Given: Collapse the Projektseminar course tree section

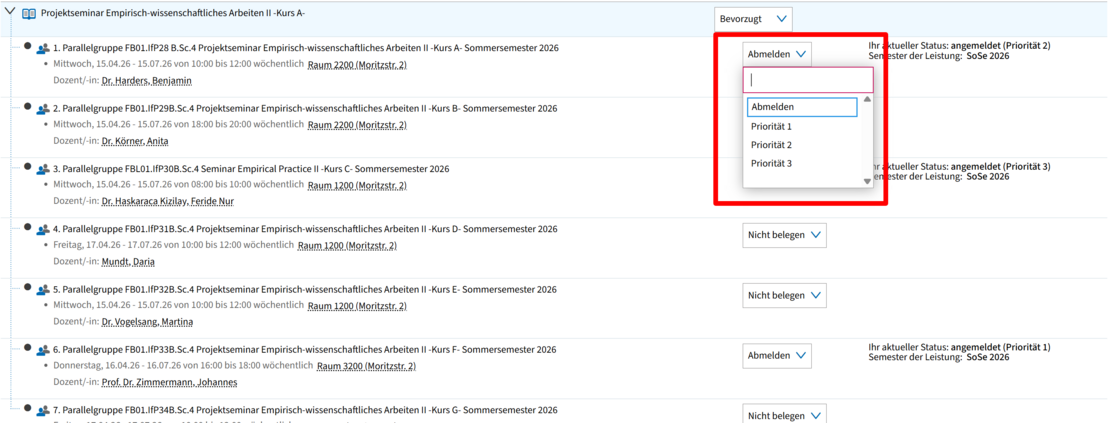Looking at the screenshot, I should (10, 14).
